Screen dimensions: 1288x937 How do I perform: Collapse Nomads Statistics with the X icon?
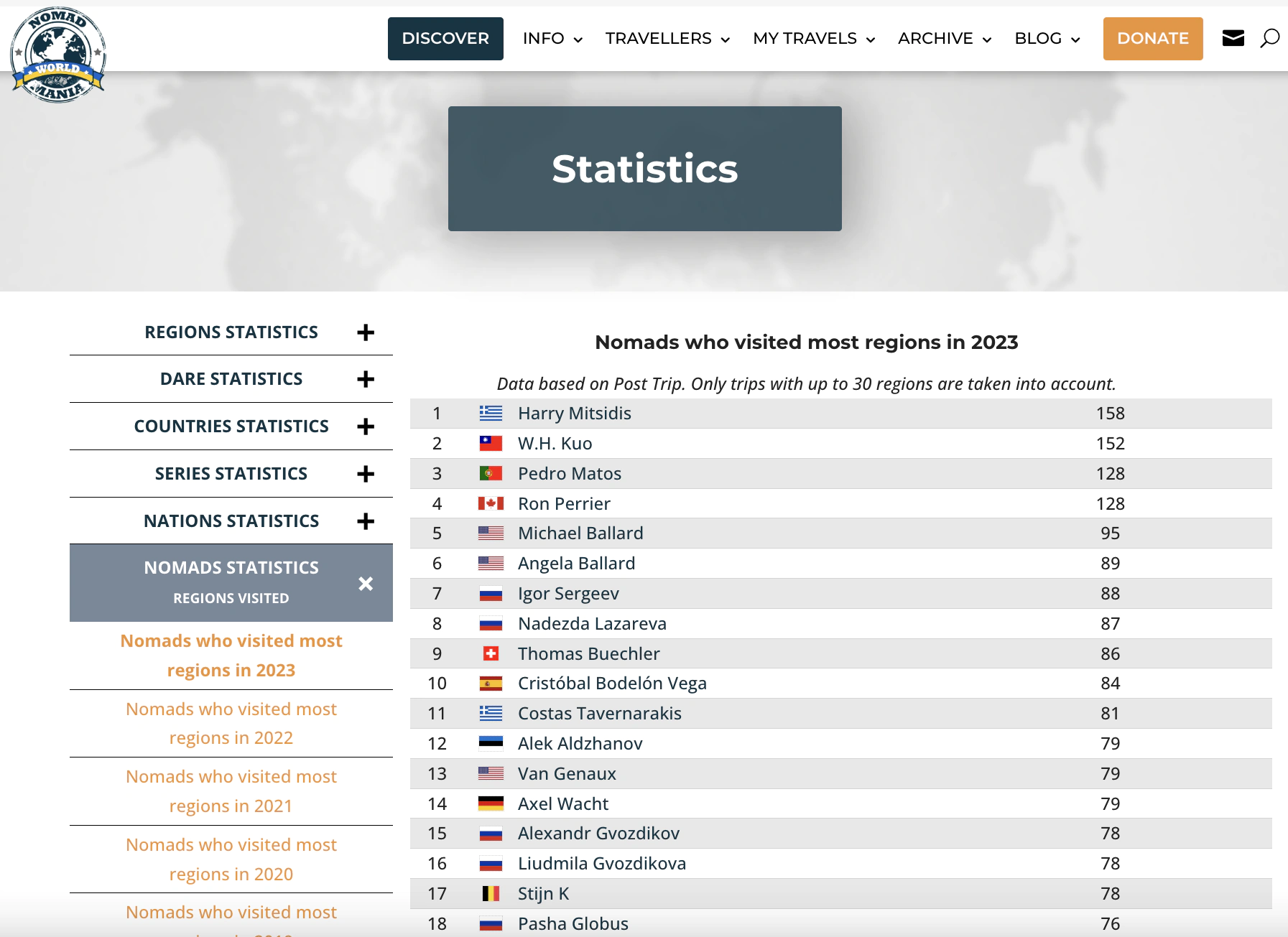[x=366, y=584]
